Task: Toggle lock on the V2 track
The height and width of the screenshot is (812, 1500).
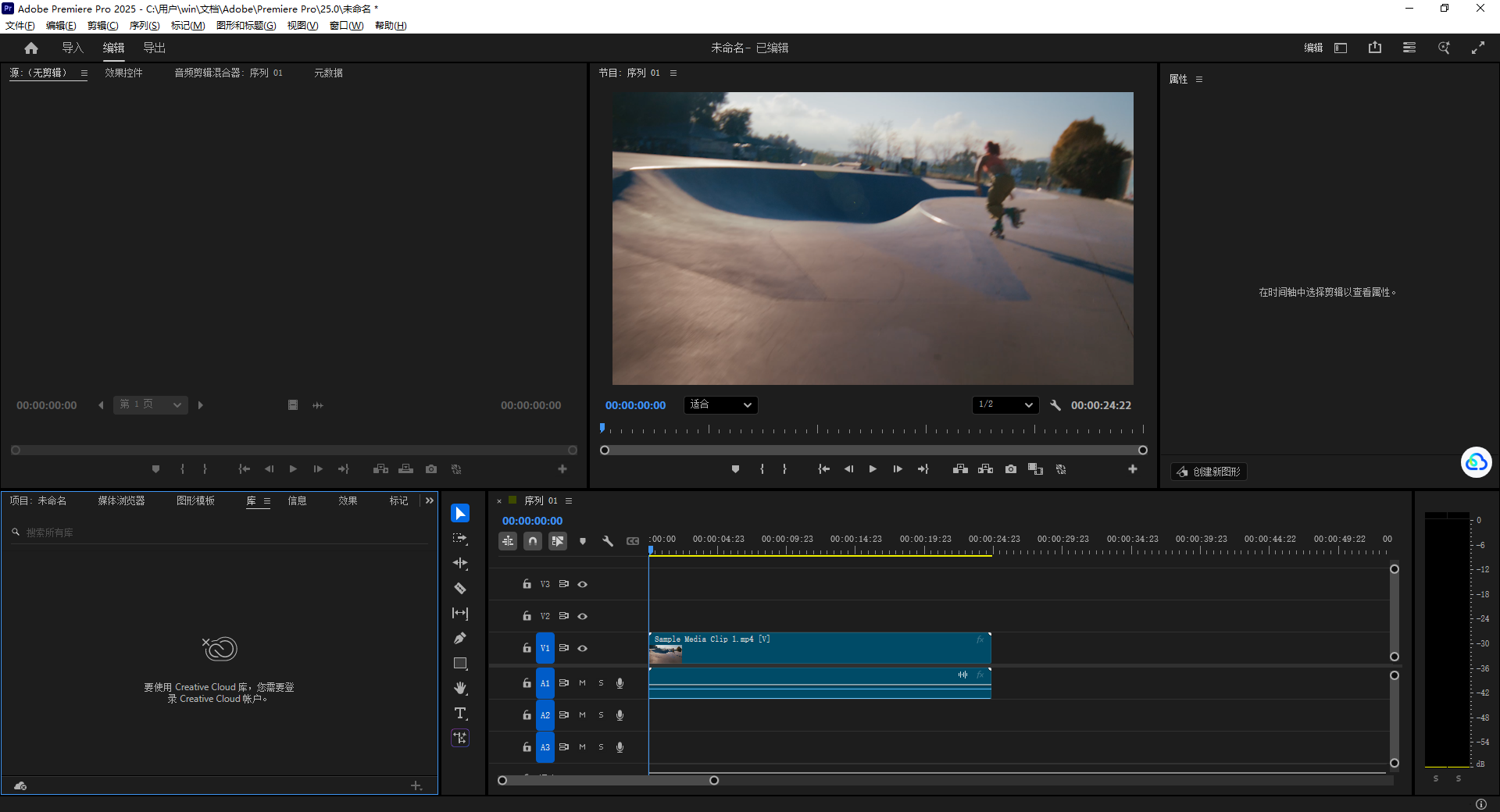Action: tap(527, 616)
